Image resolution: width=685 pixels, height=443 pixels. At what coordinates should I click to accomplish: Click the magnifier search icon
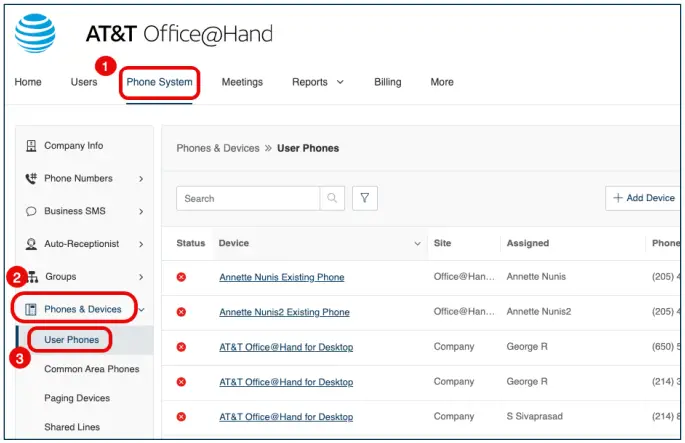tap(332, 198)
